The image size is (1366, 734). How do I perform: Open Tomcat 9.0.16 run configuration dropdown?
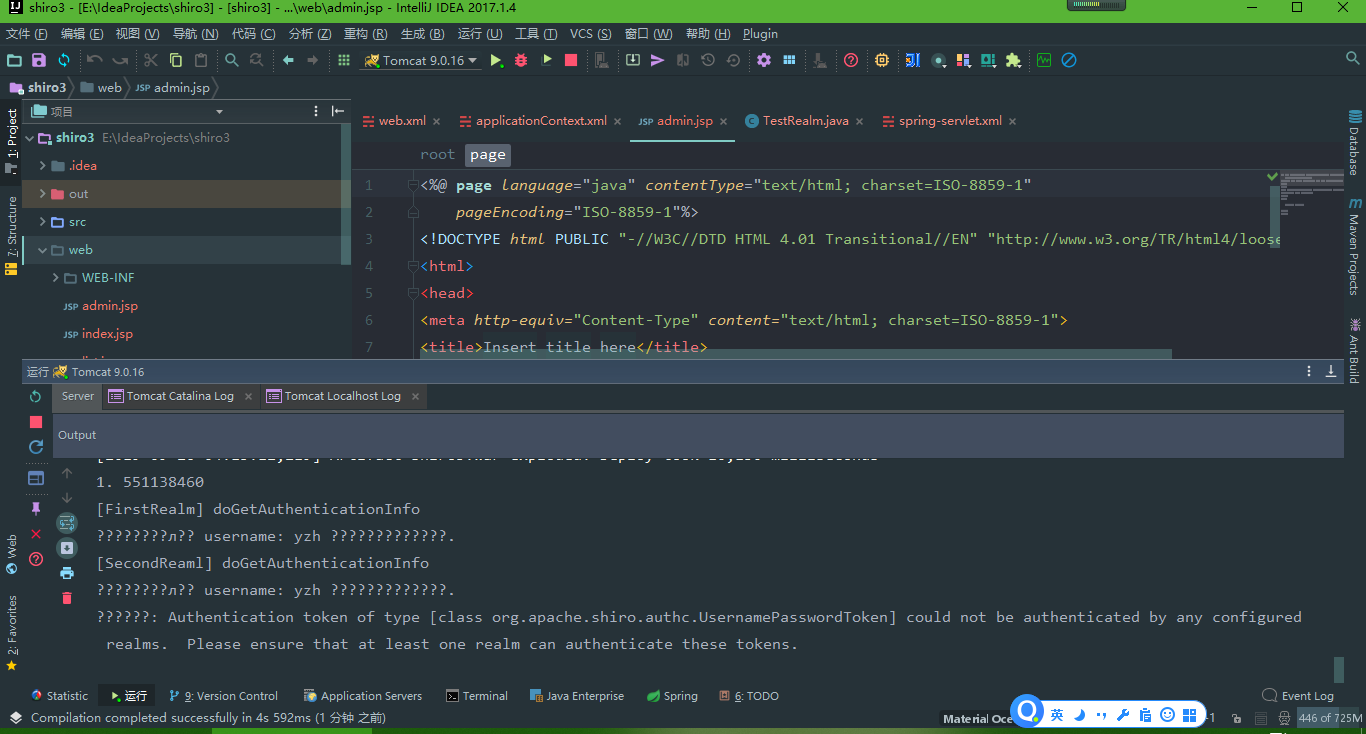pos(421,60)
